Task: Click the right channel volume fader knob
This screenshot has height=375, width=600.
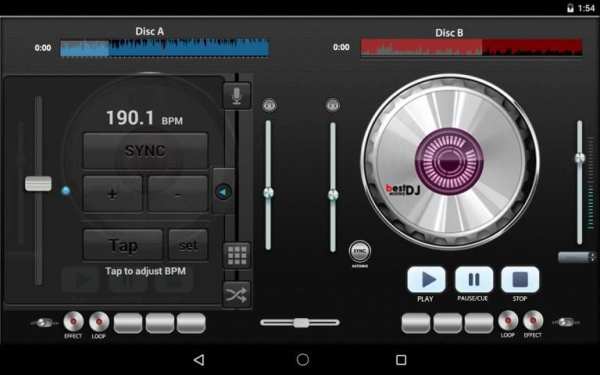Action: coord(333,195)
